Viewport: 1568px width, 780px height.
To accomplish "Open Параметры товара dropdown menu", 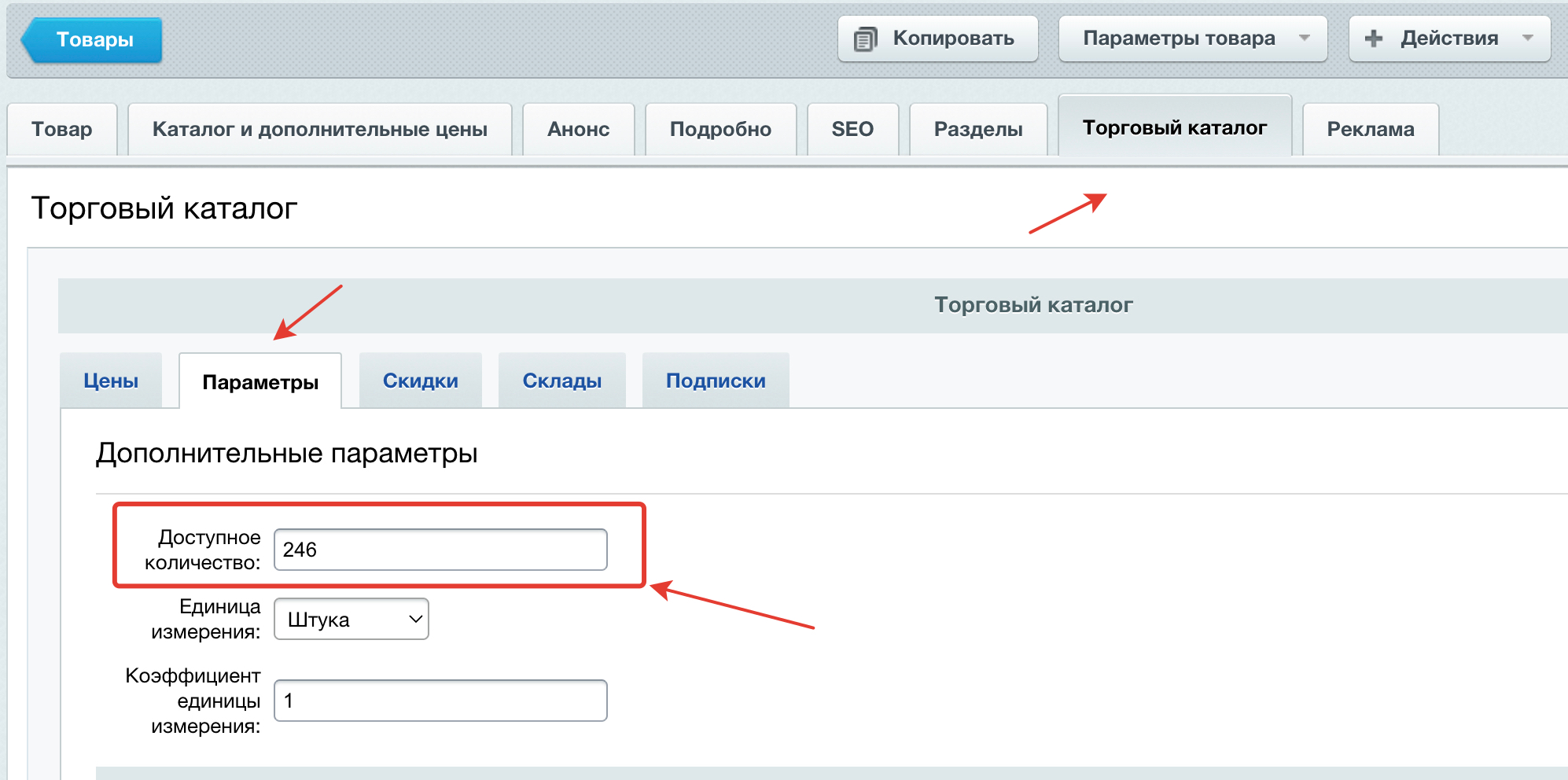I will tap(1192, 39).
